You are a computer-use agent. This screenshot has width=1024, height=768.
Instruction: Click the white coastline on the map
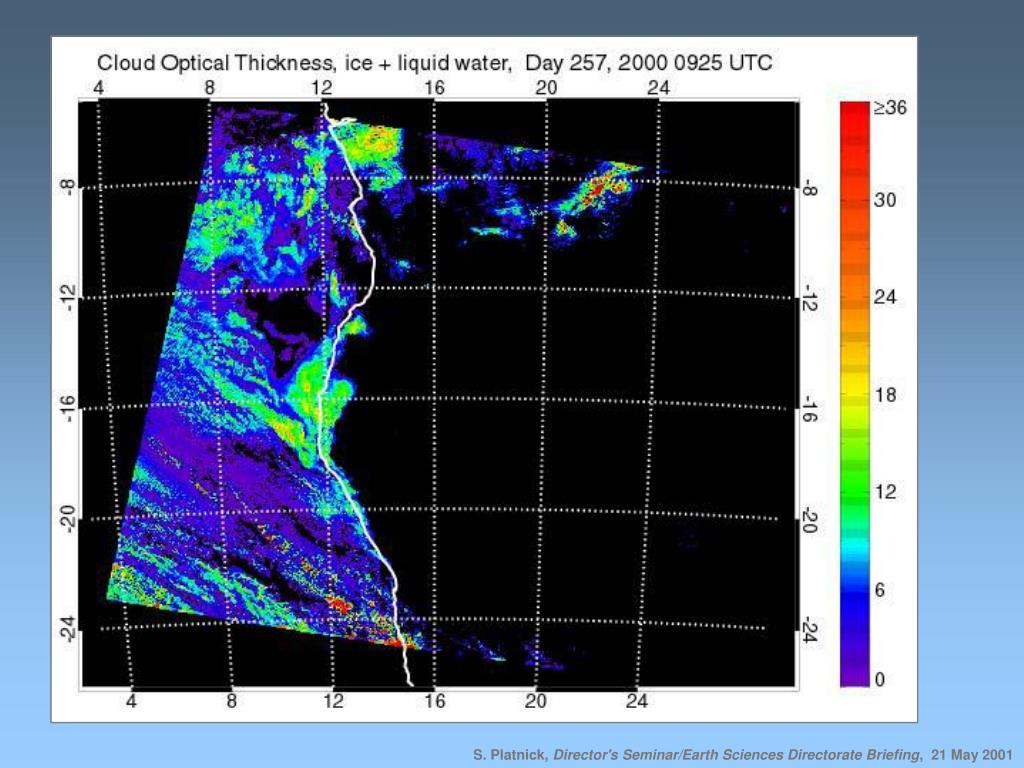tap(374, 261)
